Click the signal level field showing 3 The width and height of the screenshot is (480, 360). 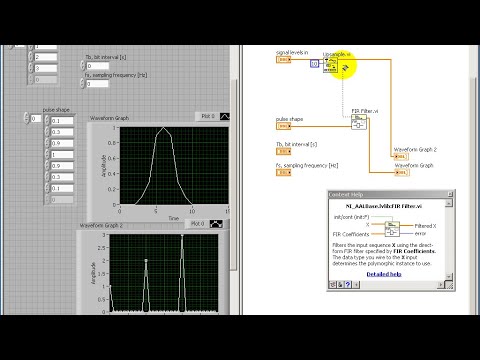[46, 69]
